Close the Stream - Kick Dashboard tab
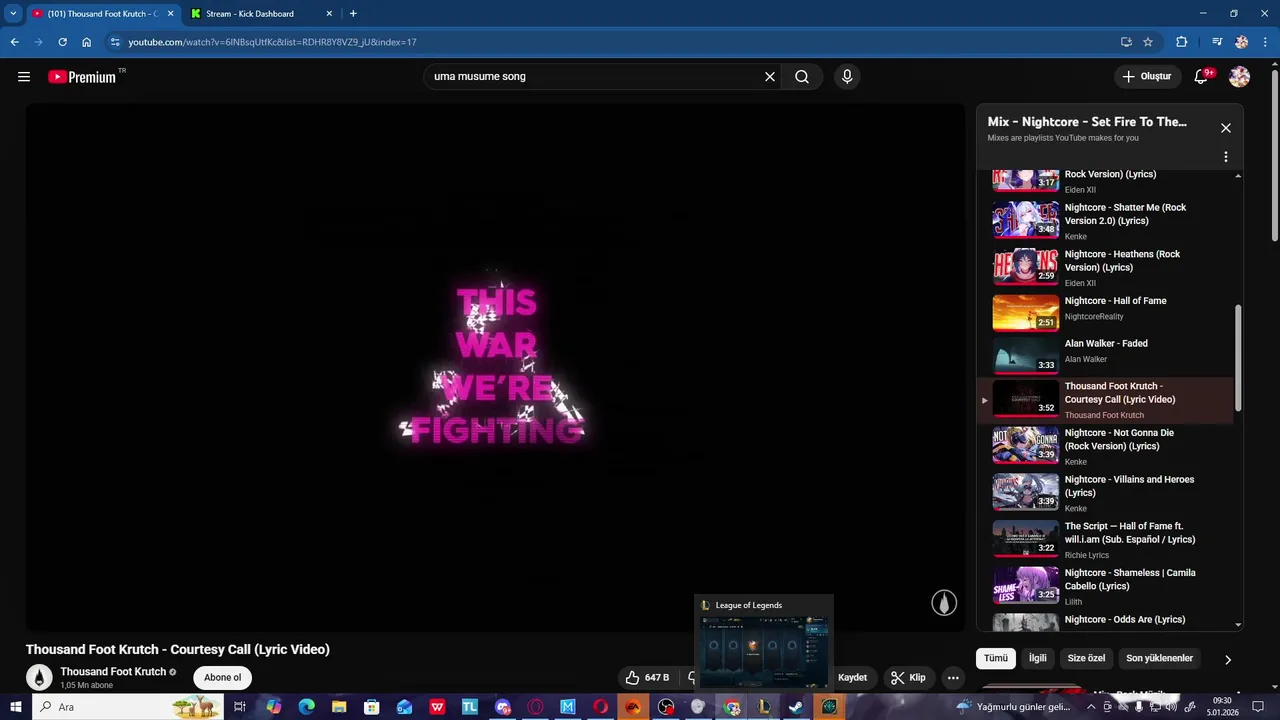 coord(329,14)
